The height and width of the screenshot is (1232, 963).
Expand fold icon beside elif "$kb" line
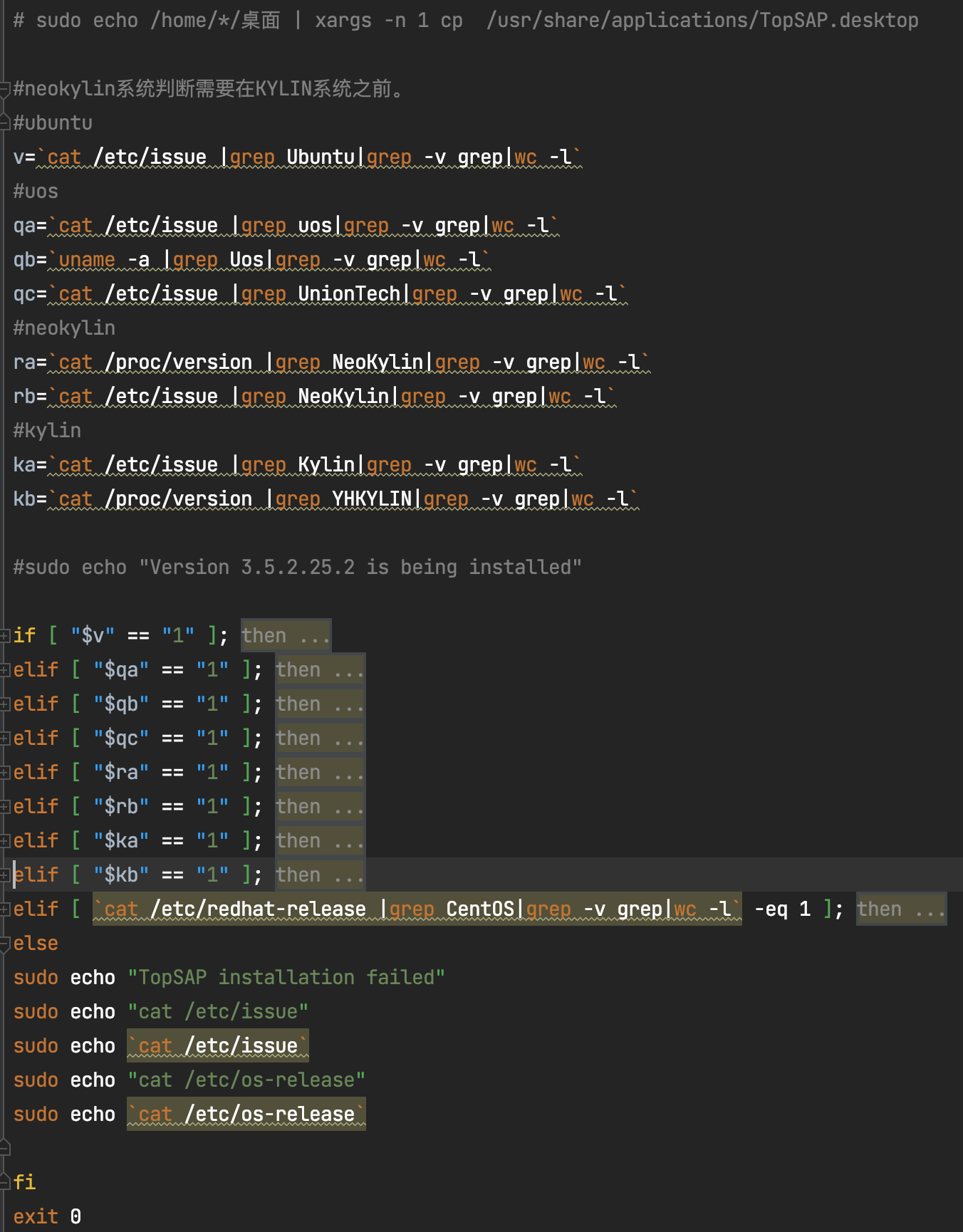coord(5,875)
